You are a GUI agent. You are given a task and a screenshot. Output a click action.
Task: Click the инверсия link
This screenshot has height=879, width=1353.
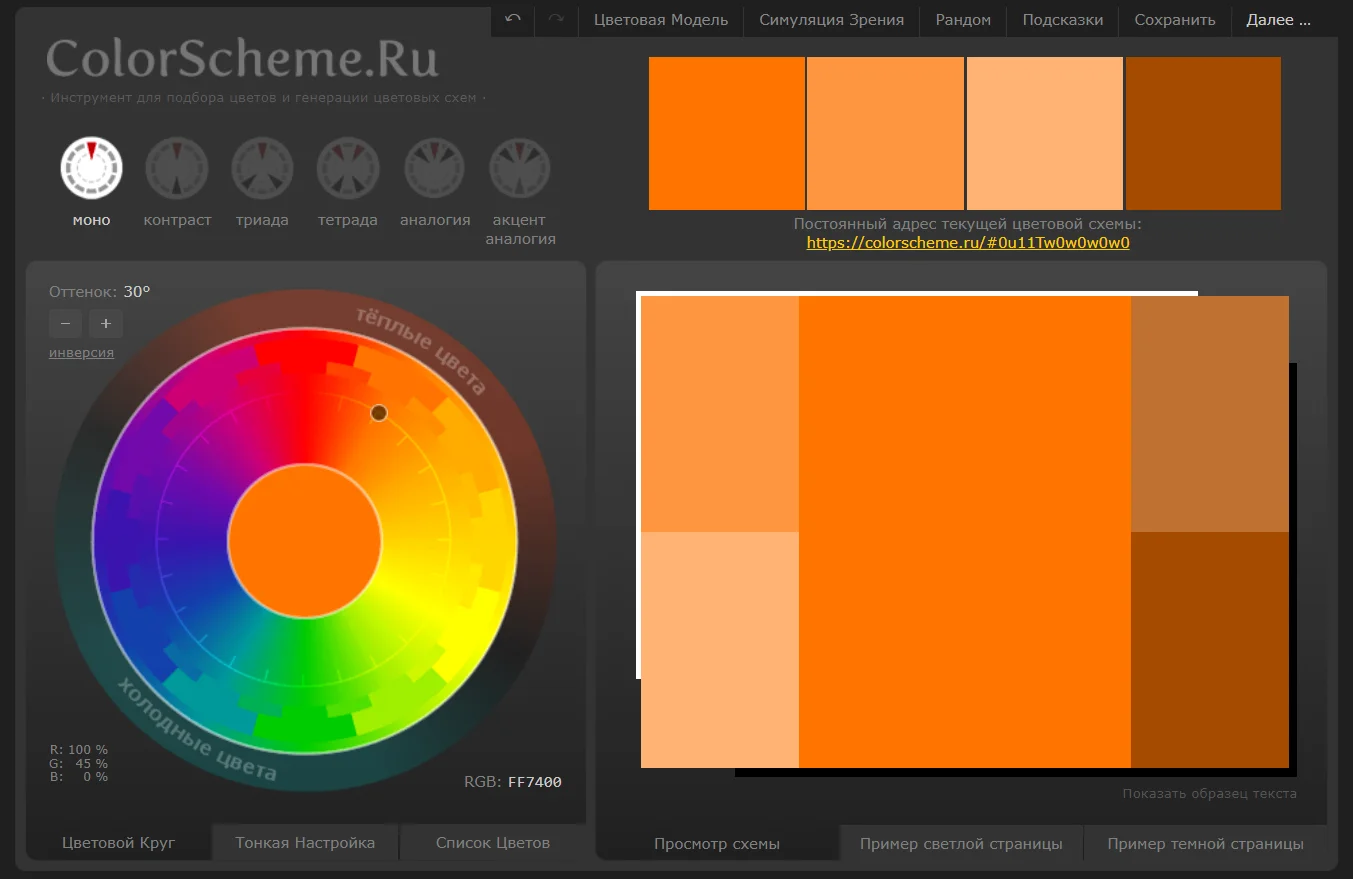pyautogui.click(x=81, y=353)
